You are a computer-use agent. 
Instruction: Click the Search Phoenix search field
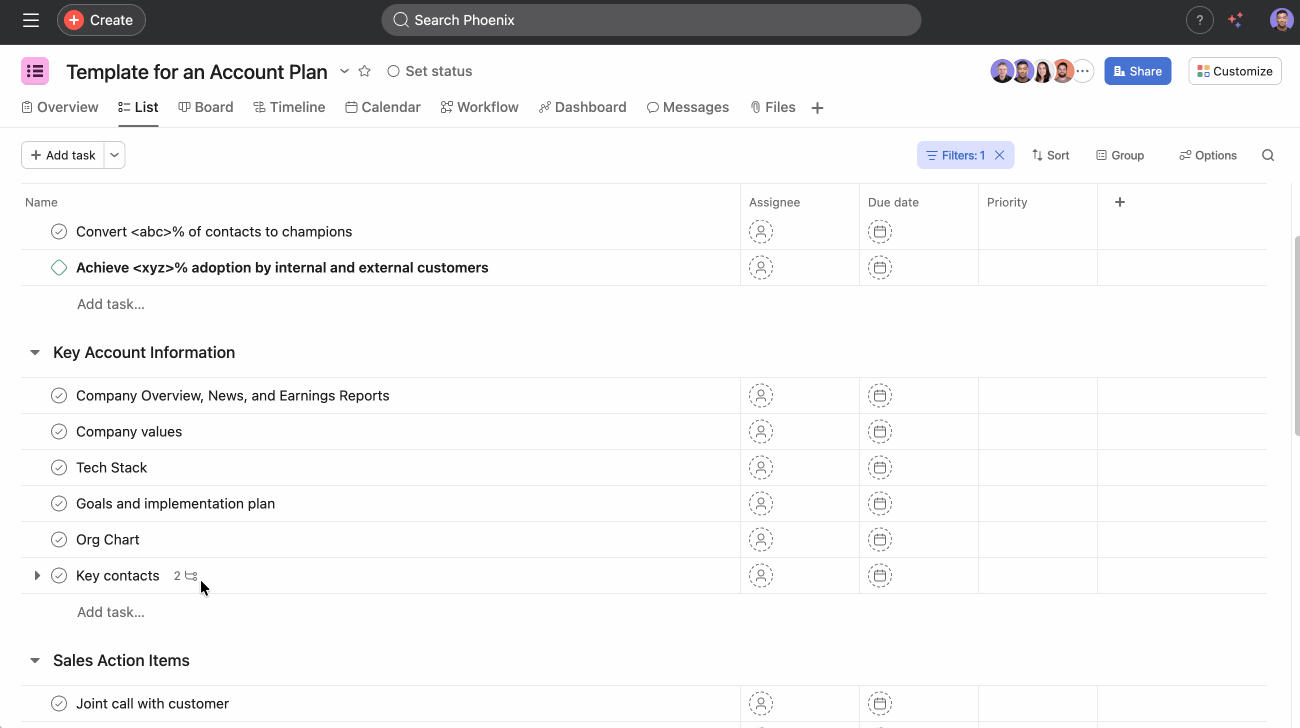tap(651, 20)
